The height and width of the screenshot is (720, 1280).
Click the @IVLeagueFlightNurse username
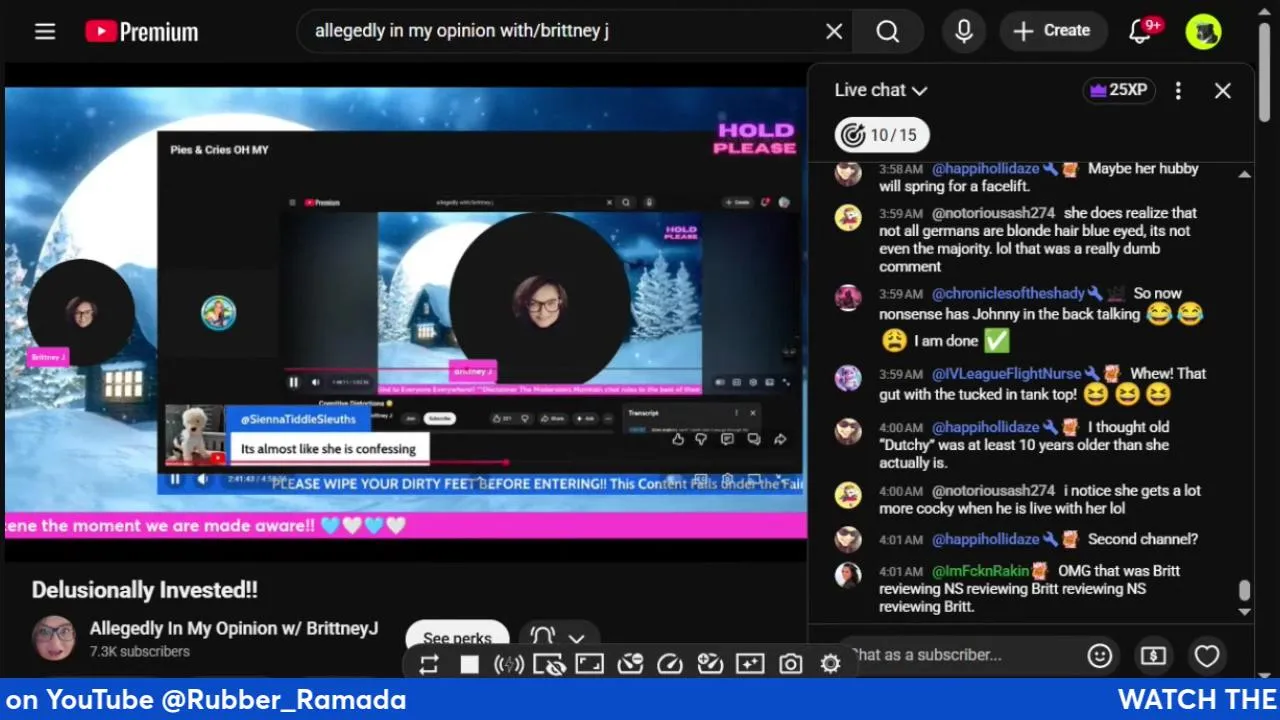click(1008, 374)
